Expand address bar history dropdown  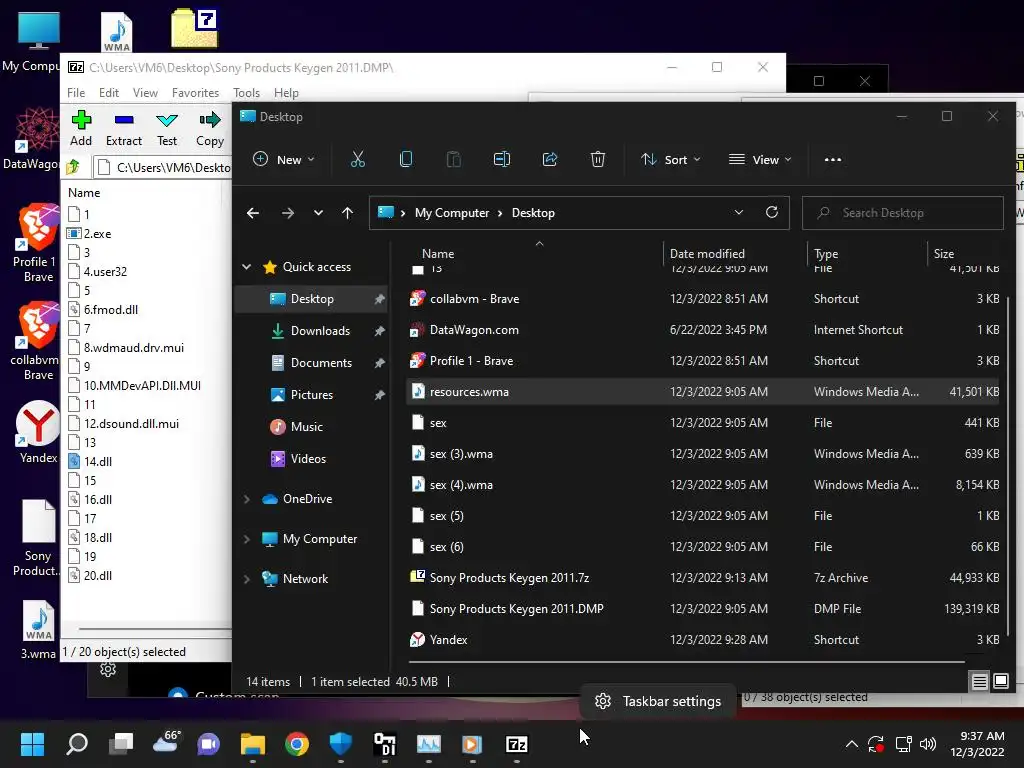[x=739, y=212]
